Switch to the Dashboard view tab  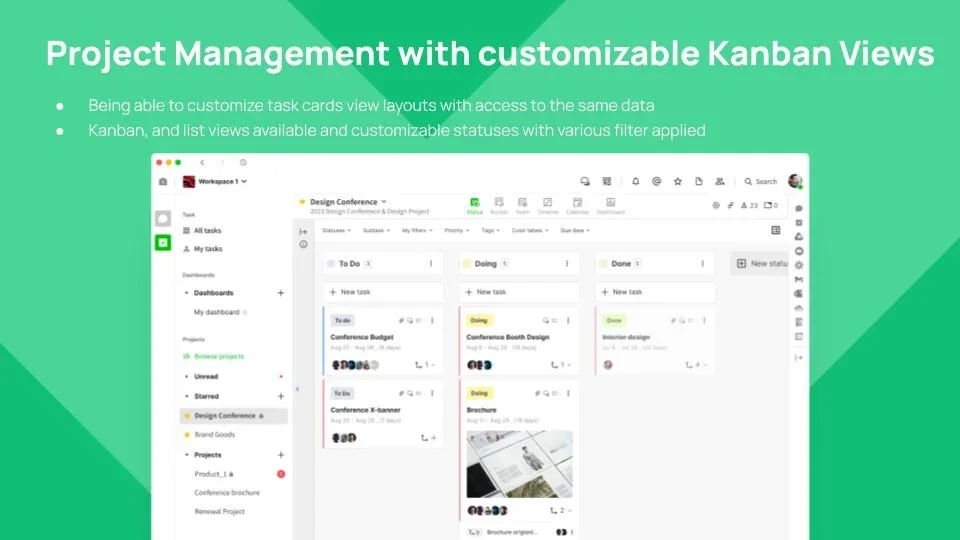pos(610,206)
